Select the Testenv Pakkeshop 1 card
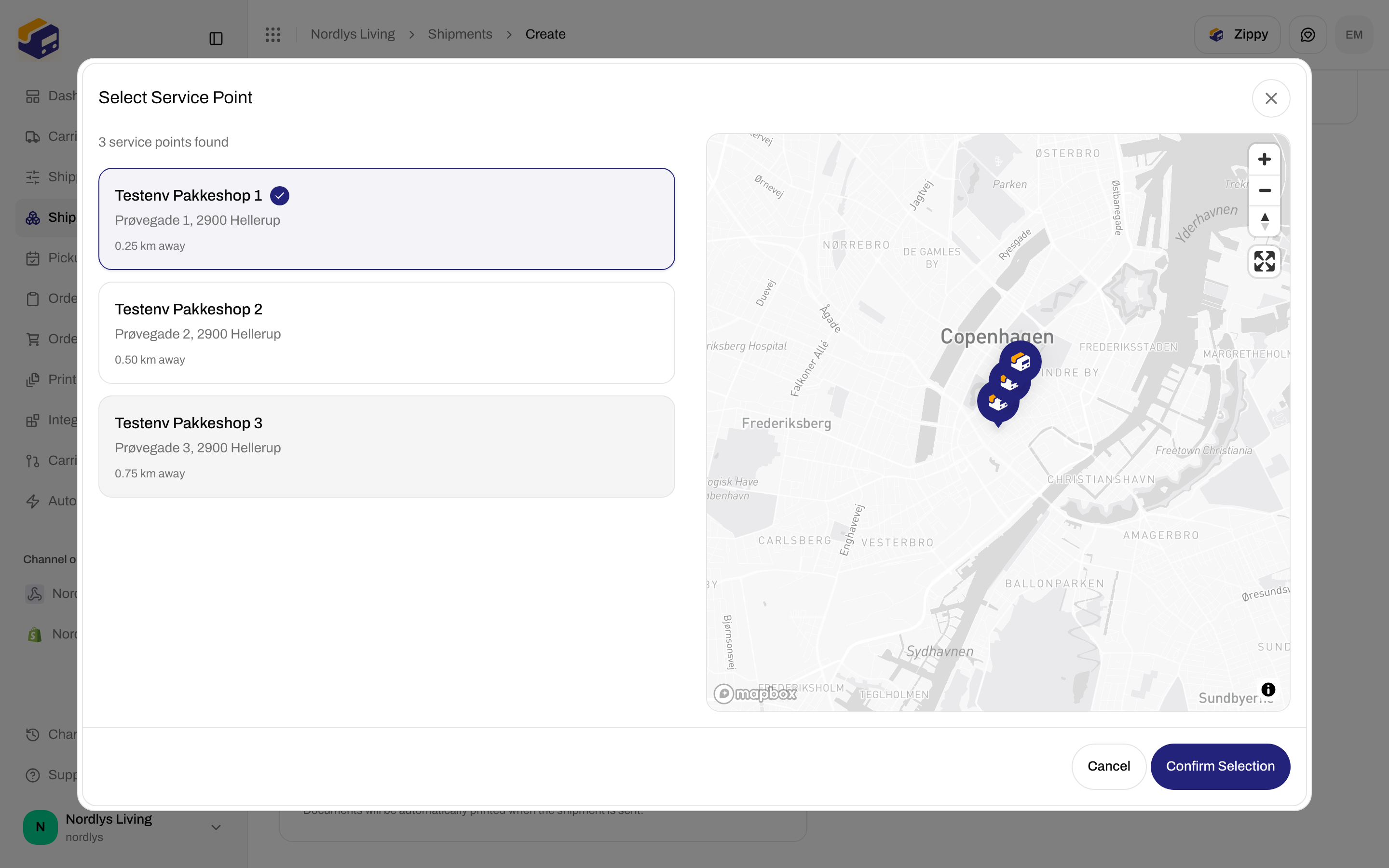Viewport: 1389px width, 868px height. (386, 219)
